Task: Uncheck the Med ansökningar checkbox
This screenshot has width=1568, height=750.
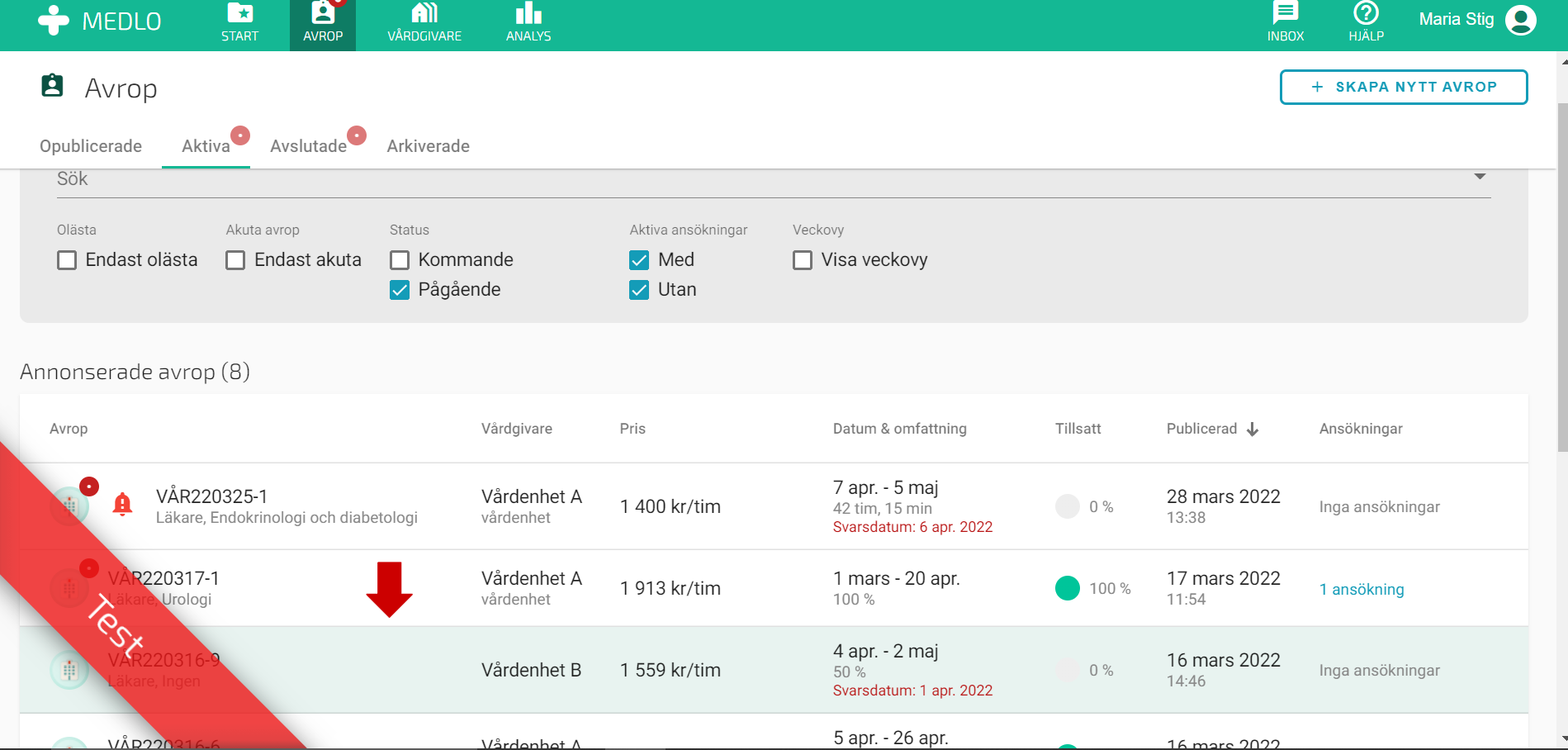Action: (x=639, y=260)
